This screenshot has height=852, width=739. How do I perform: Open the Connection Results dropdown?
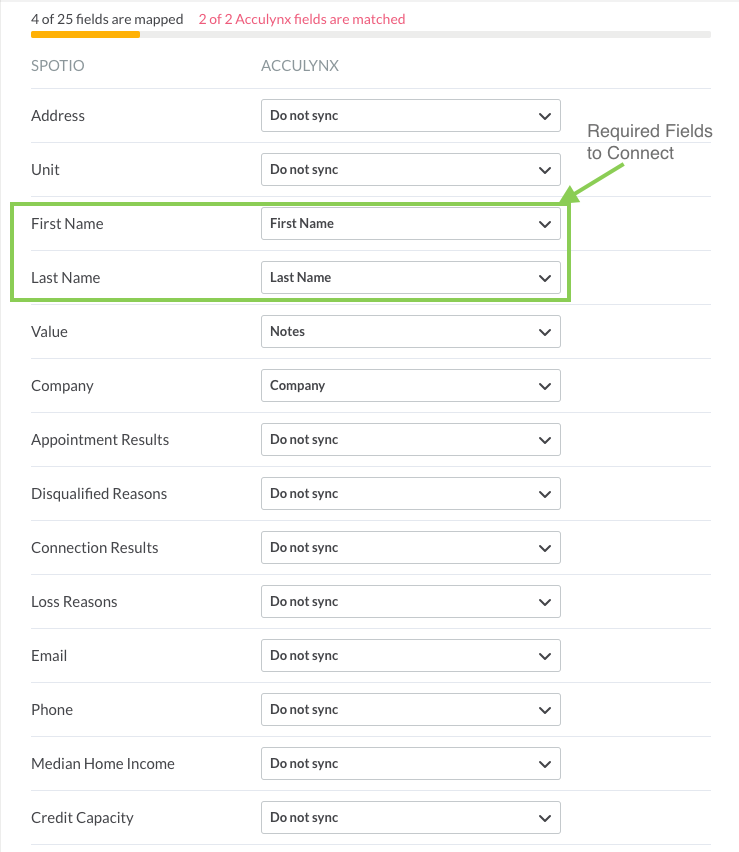[x=411, y=547]
